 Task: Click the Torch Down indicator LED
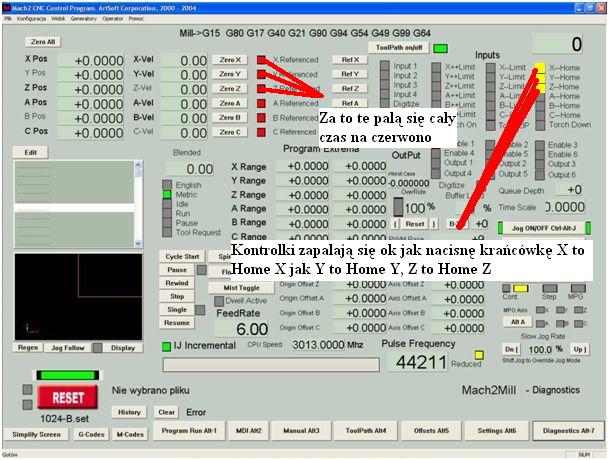(540, 125)
